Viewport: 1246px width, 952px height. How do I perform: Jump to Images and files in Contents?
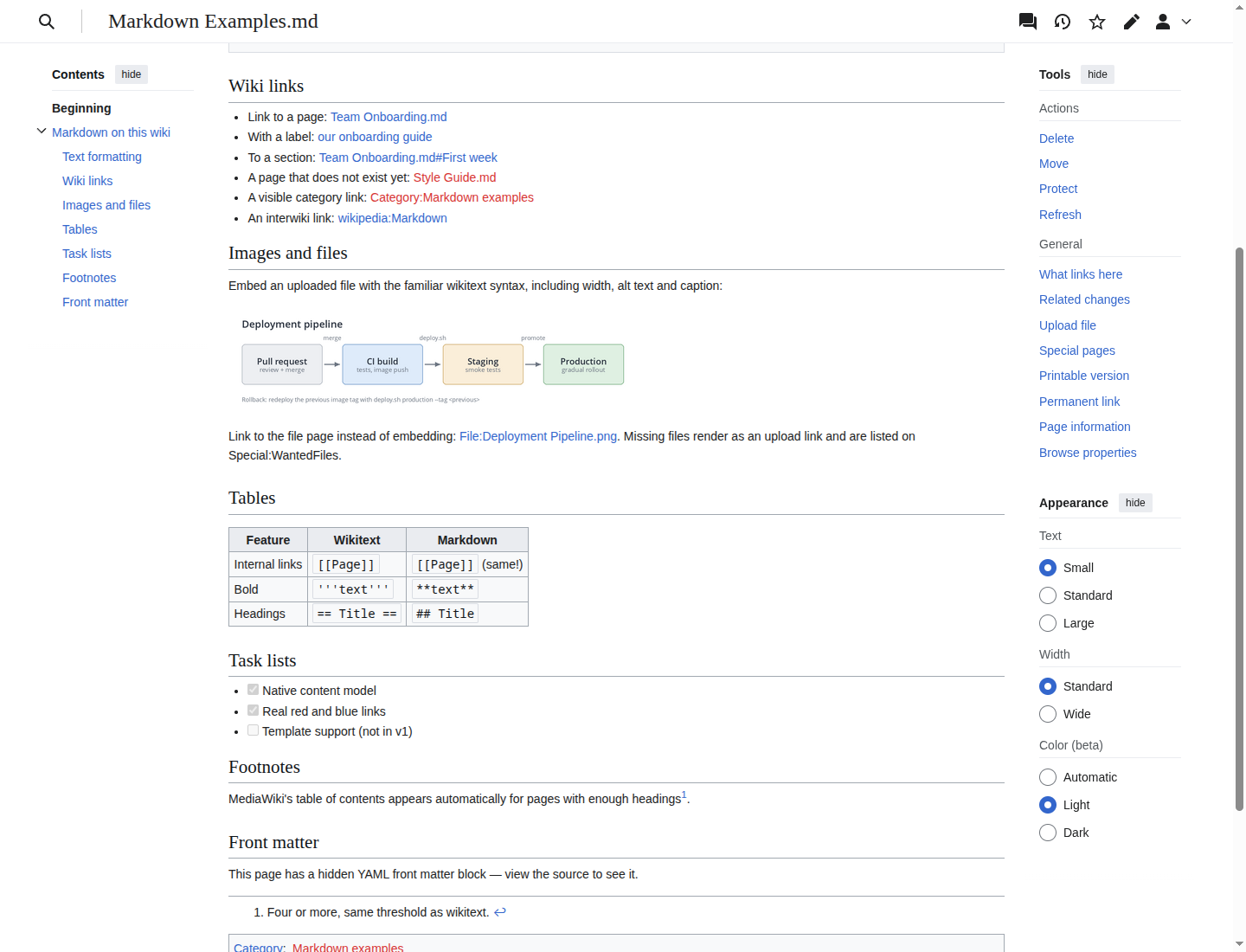pos(106,205)
